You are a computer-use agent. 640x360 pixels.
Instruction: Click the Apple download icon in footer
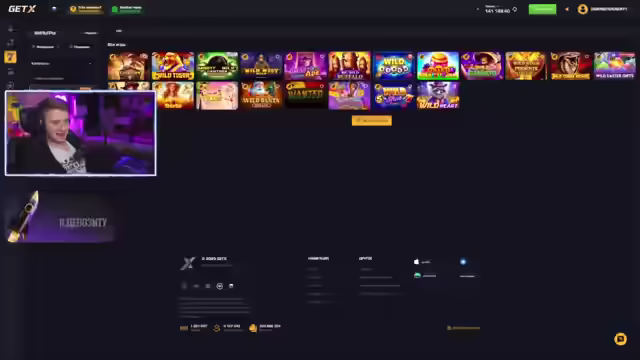point(416,262)
